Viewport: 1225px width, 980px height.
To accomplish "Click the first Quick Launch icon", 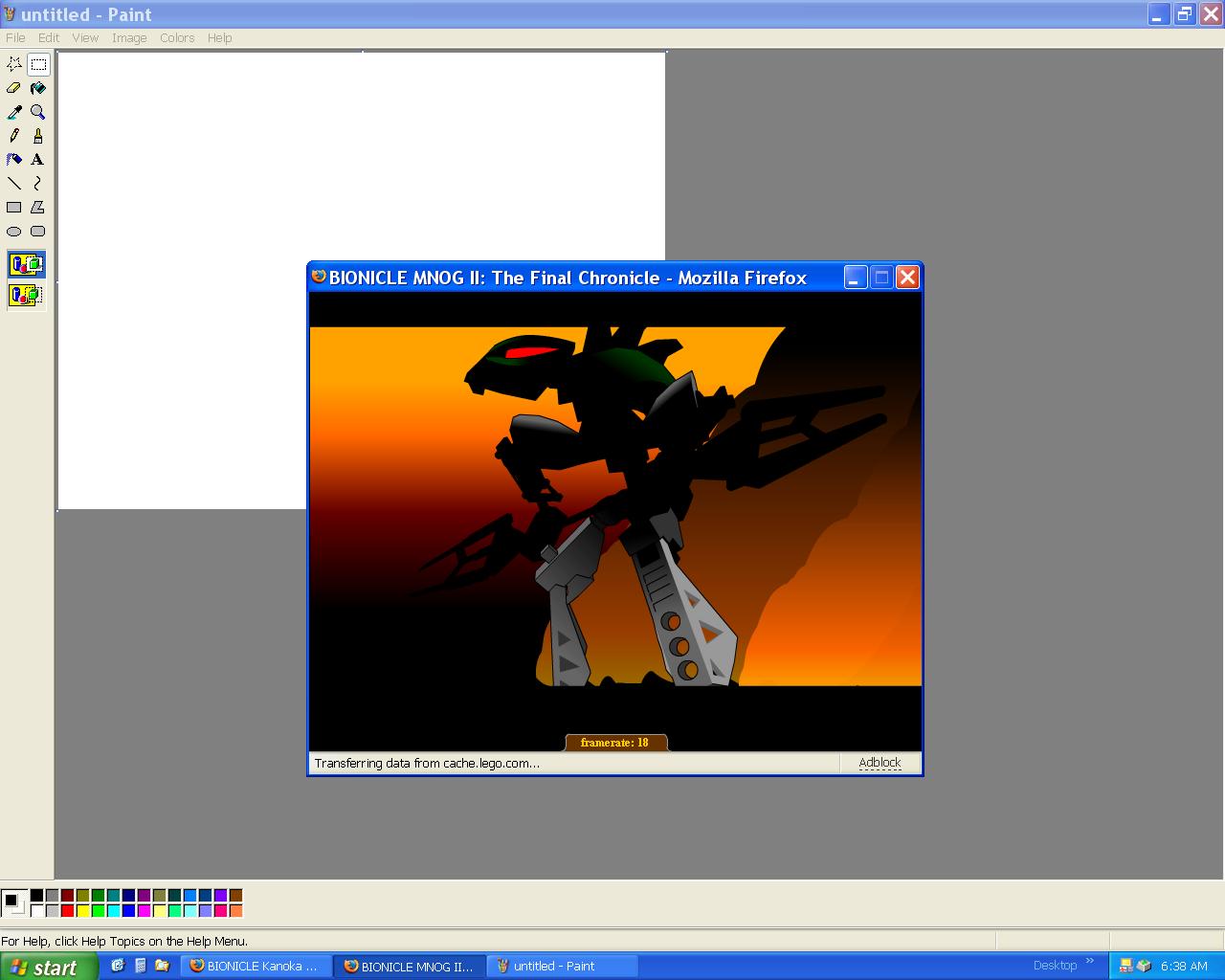I will (118, 966).
